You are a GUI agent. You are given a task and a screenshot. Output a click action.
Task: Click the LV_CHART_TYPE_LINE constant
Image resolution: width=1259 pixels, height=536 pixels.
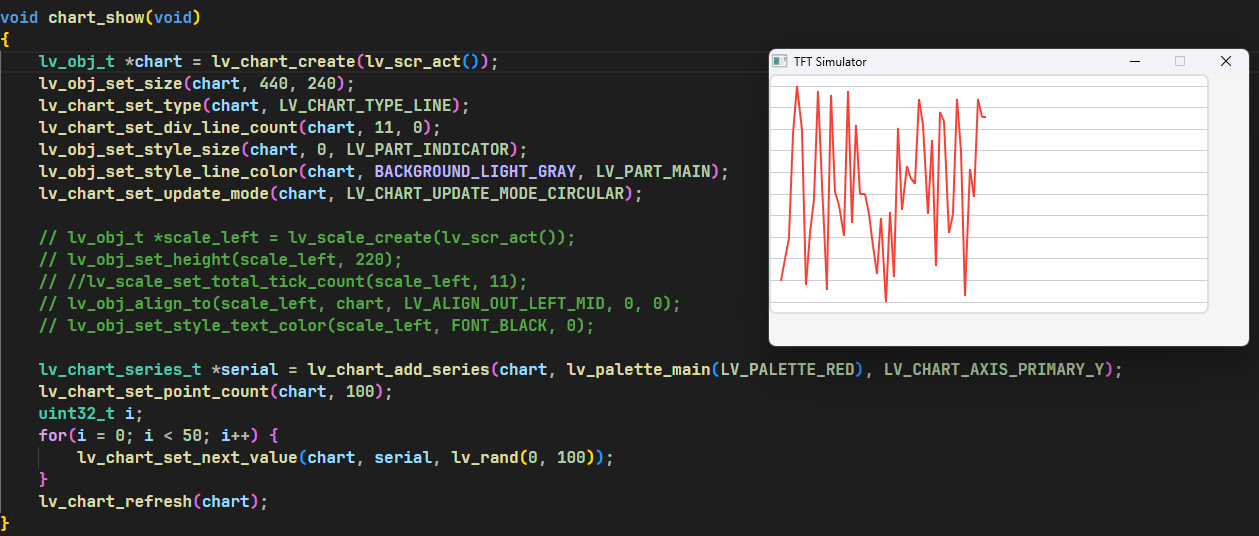coord(365,106)
